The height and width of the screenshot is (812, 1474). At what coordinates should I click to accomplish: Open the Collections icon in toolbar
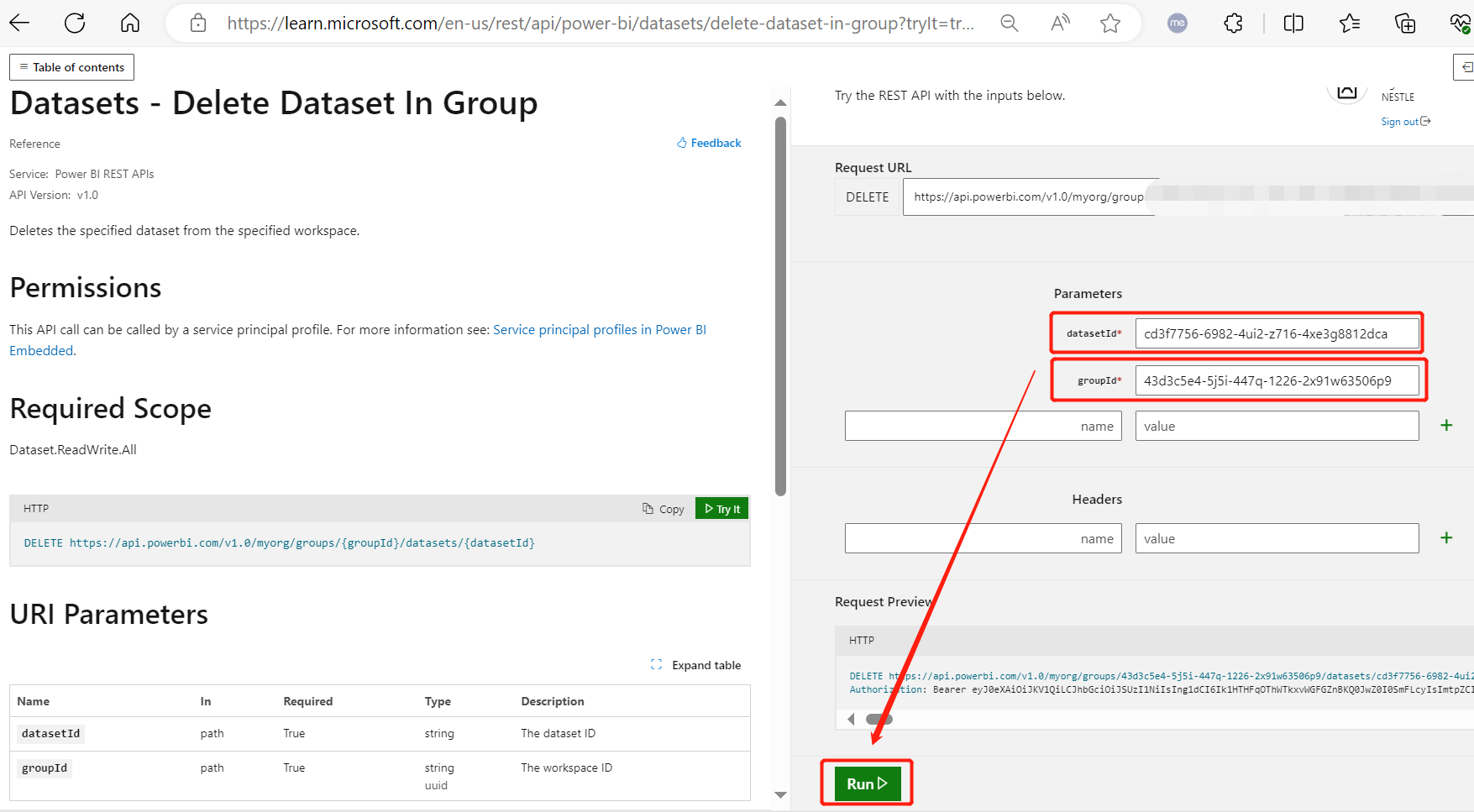[1404, 24]
